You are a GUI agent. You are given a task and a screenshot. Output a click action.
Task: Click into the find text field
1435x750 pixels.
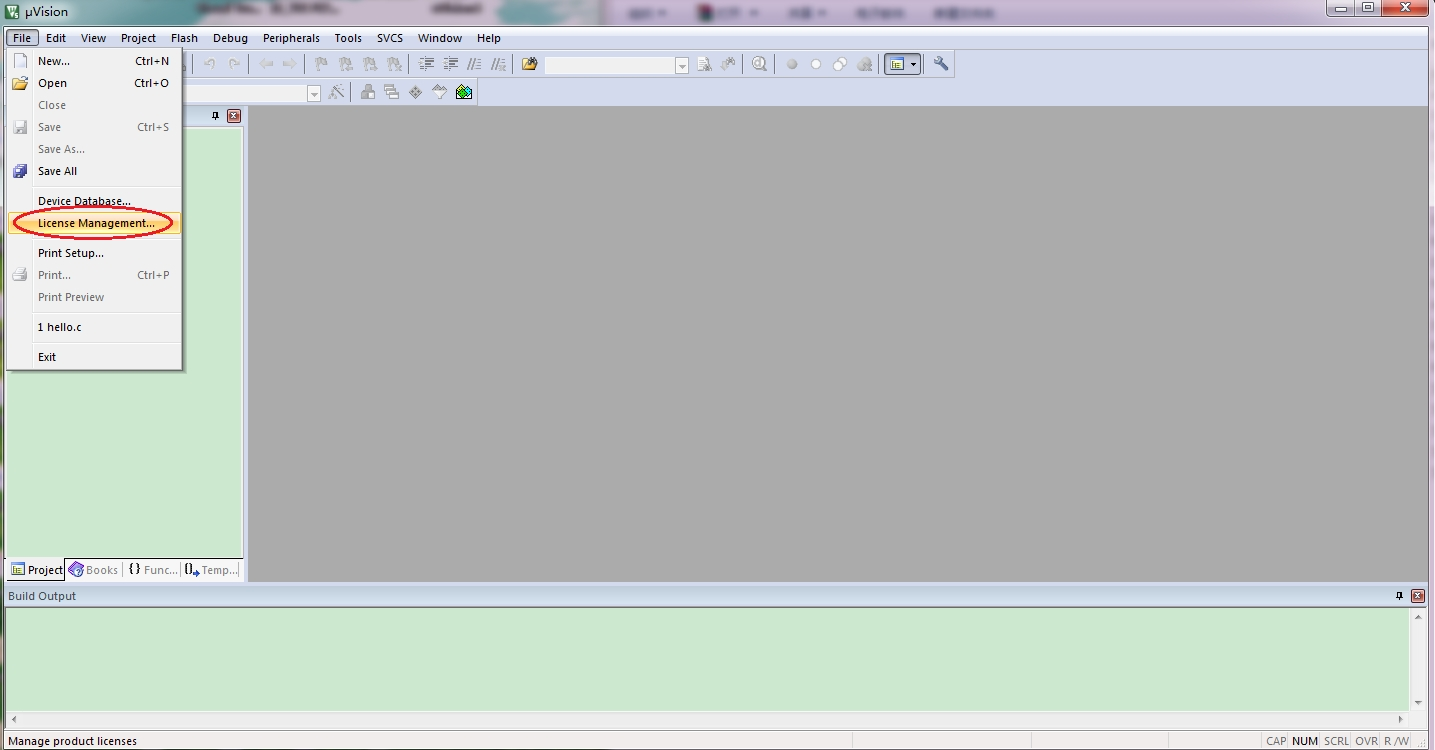(x=610, y=65)
